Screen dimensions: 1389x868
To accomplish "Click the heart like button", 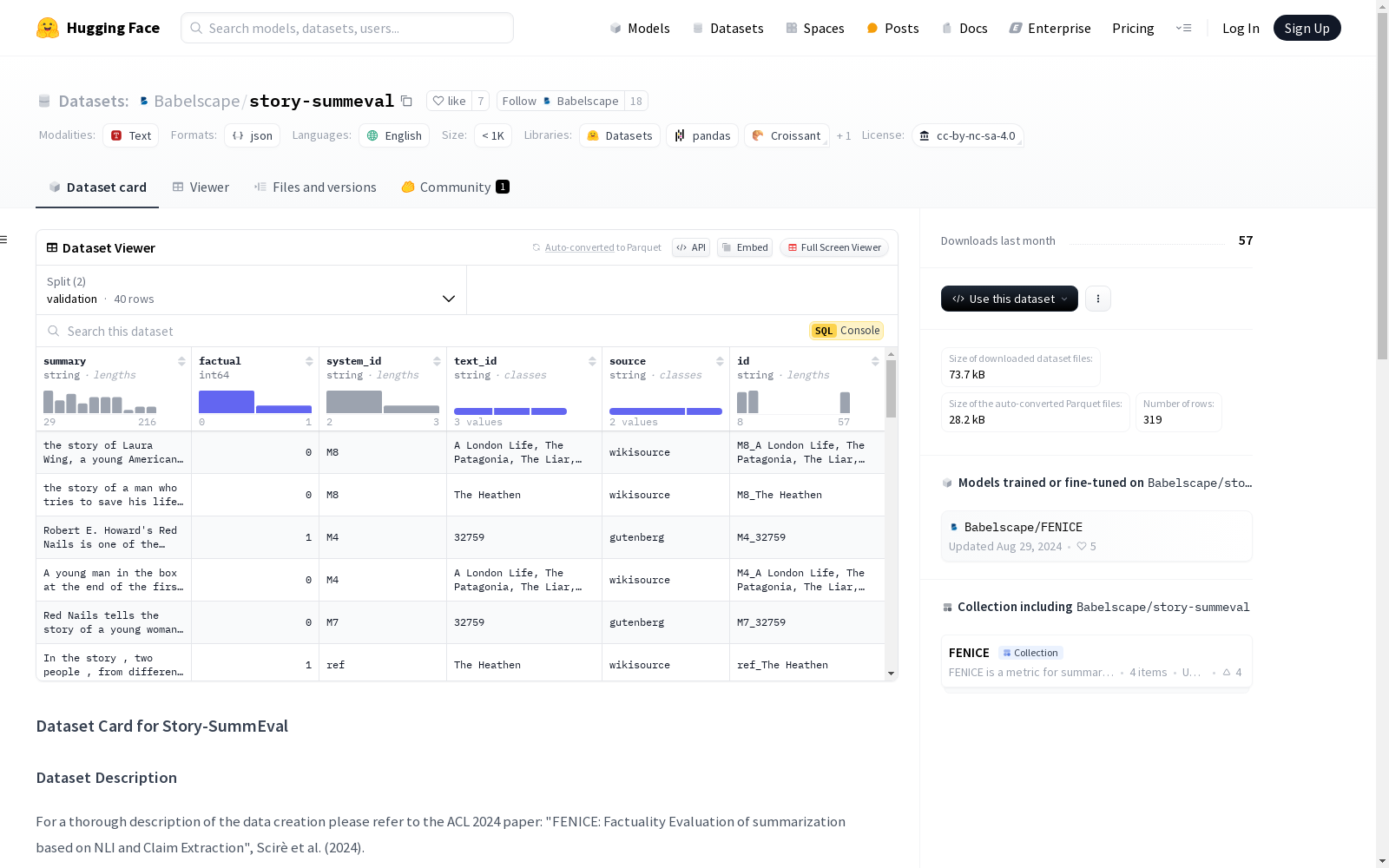I will tap(450, 101).
